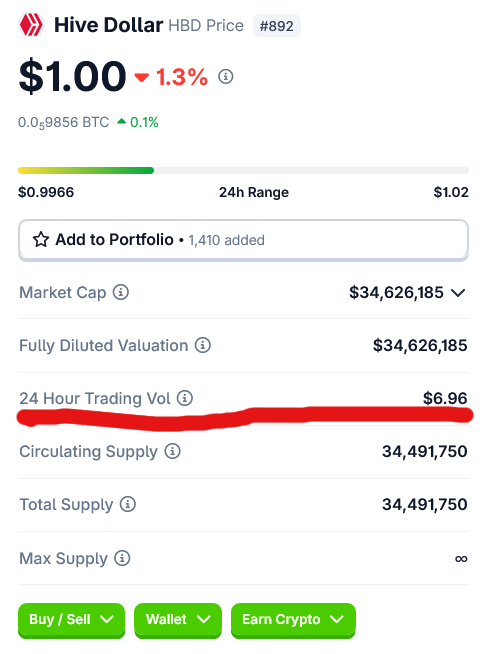
Task: Click the Fully Diluted Valuation info icon
Action: [x=203, y=345]
